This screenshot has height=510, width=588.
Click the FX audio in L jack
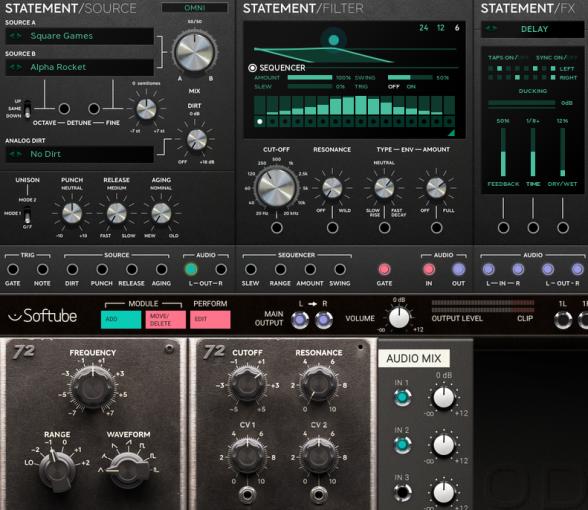click(x=488, y=269)
